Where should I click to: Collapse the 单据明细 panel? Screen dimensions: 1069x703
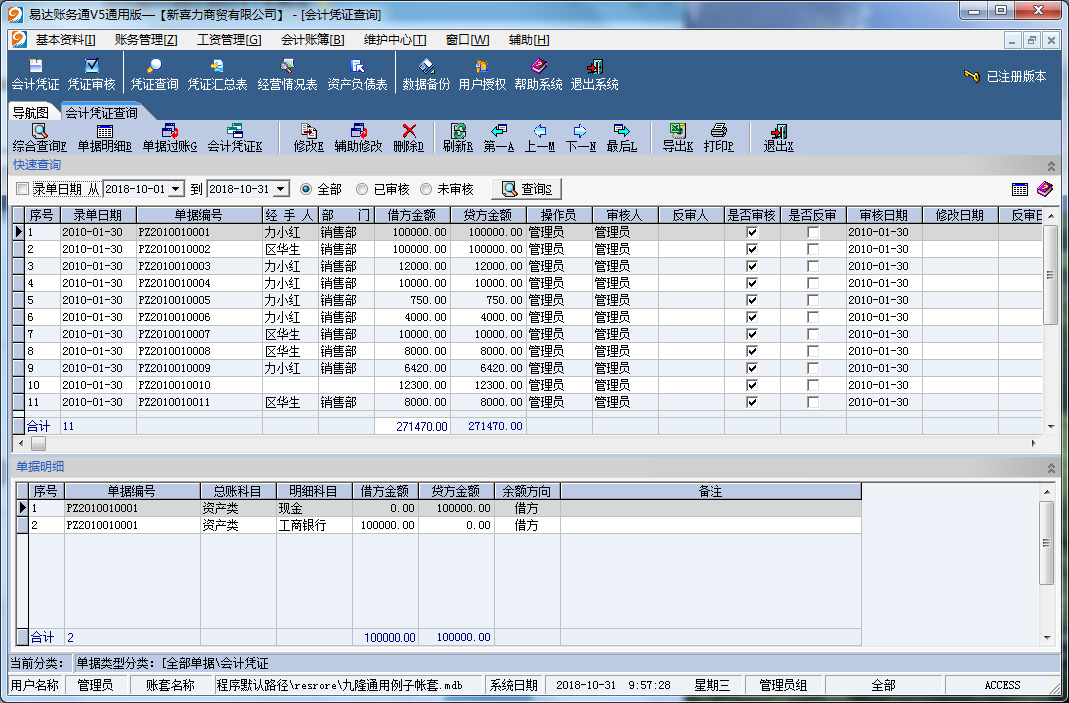pyautogui.click(x=1051, y=468)
